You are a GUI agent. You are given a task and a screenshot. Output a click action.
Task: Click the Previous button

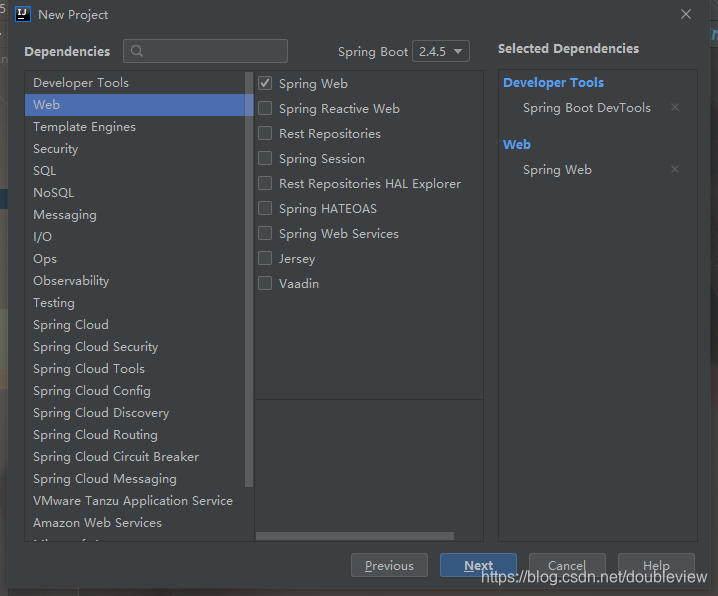tap(389, 565)
